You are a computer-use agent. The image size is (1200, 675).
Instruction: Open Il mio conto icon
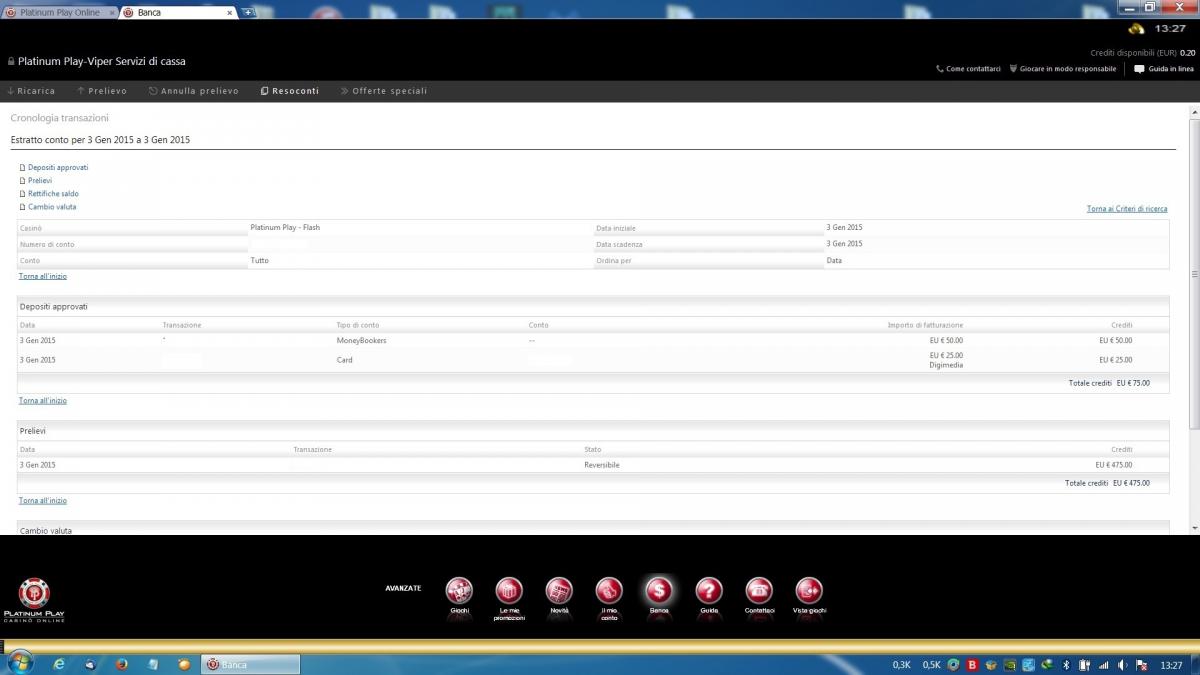tap(609, 591)
